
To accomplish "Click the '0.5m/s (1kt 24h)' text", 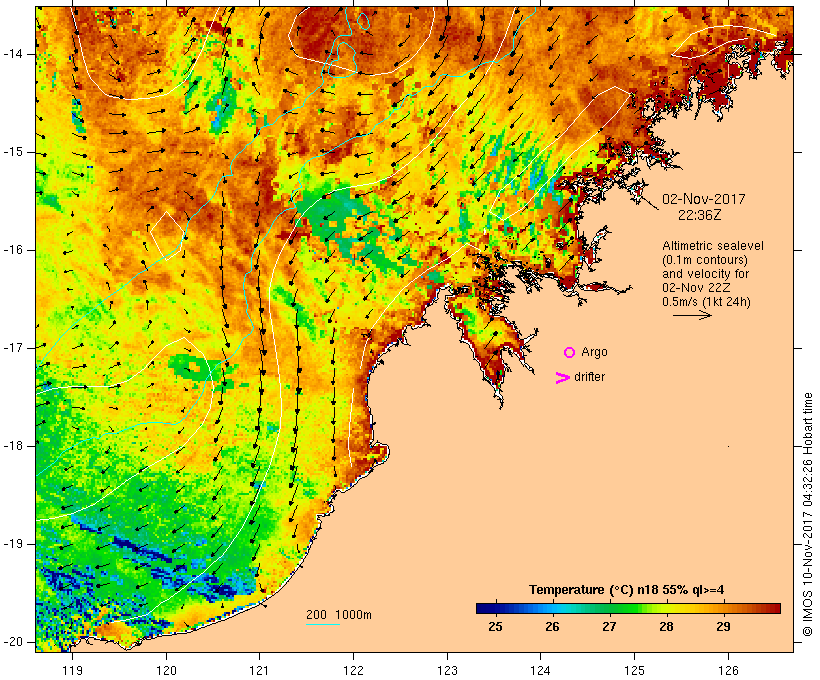I will (x=706, y=302).
